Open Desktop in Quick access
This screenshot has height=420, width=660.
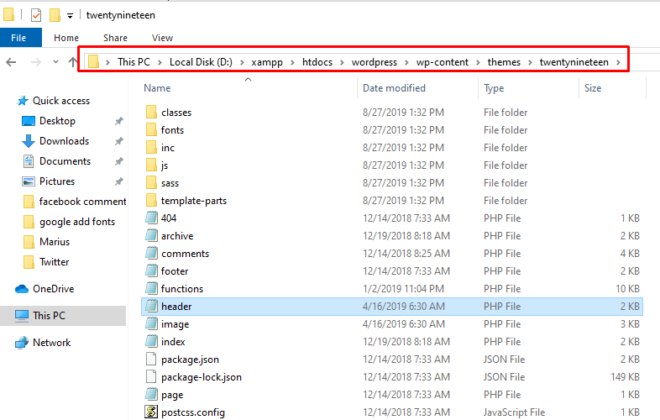pyautogui.click(x=57, y=121)
